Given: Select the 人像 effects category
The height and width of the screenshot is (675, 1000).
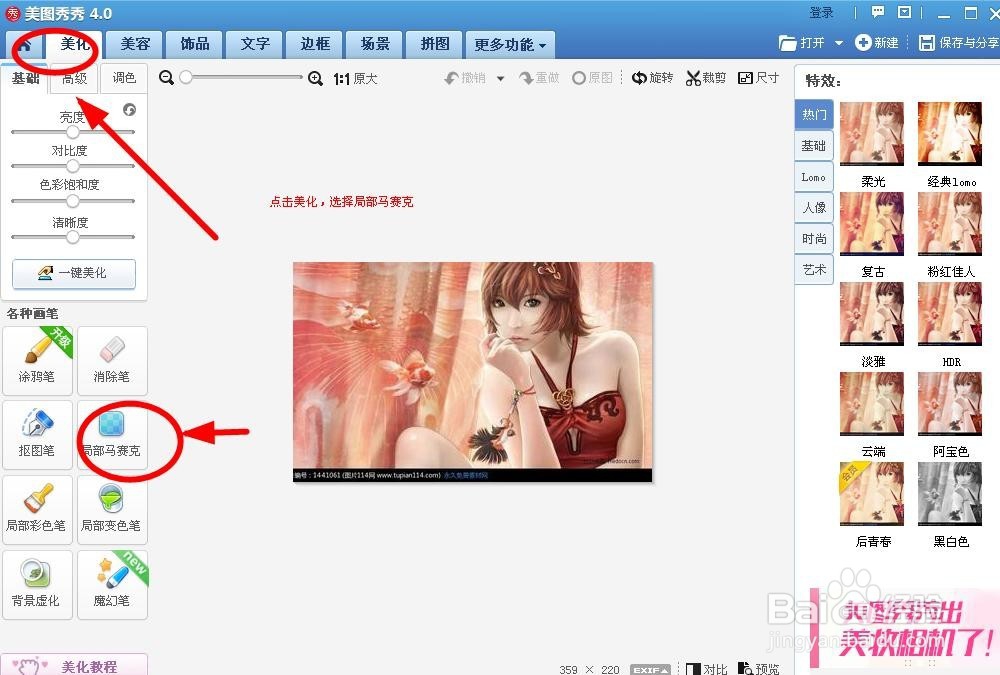Looking at the screenshot, I should [814, 207].
